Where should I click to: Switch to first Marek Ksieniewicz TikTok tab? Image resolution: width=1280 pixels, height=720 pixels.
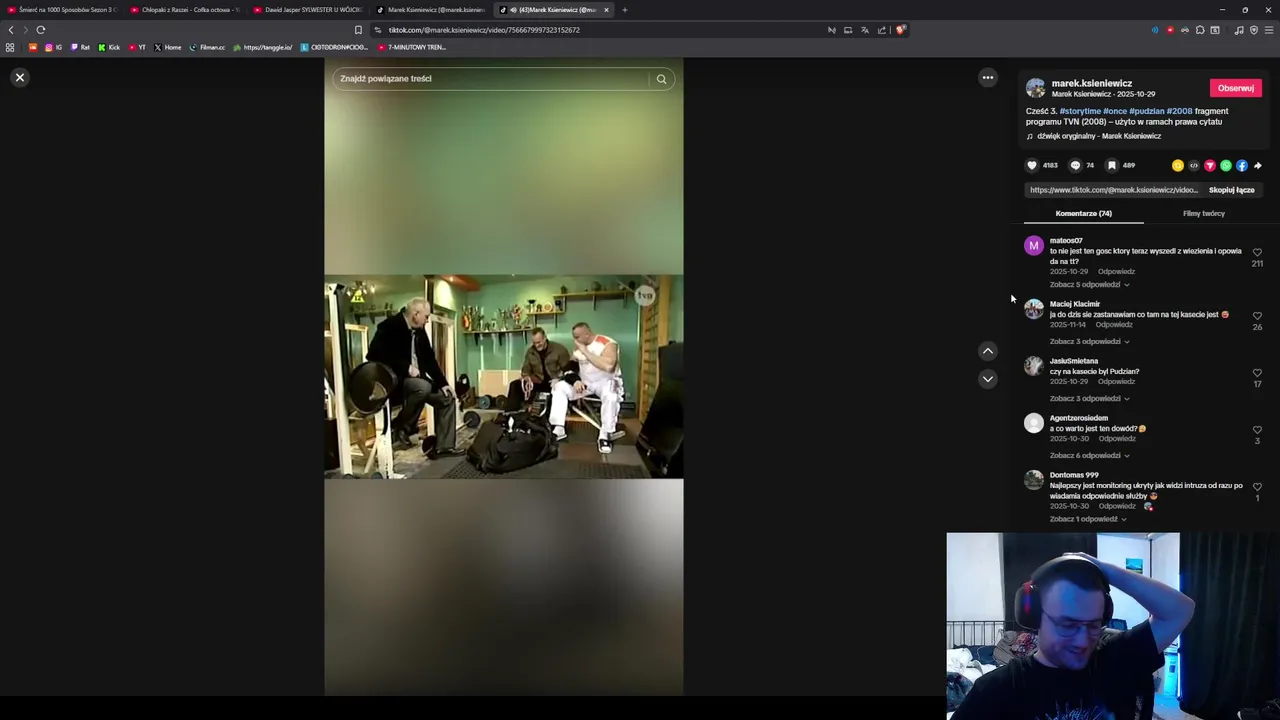click(430, 10)
